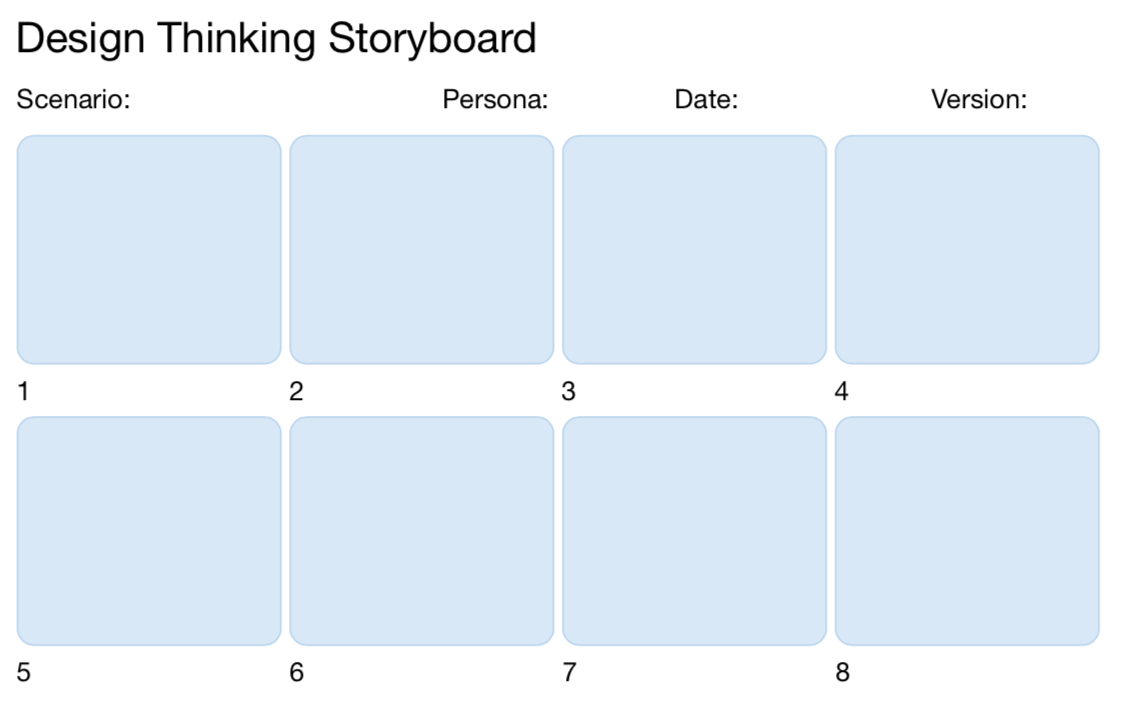Select storyboard panel 8
Screen dimensions: 1123x703
pos(968,531)
